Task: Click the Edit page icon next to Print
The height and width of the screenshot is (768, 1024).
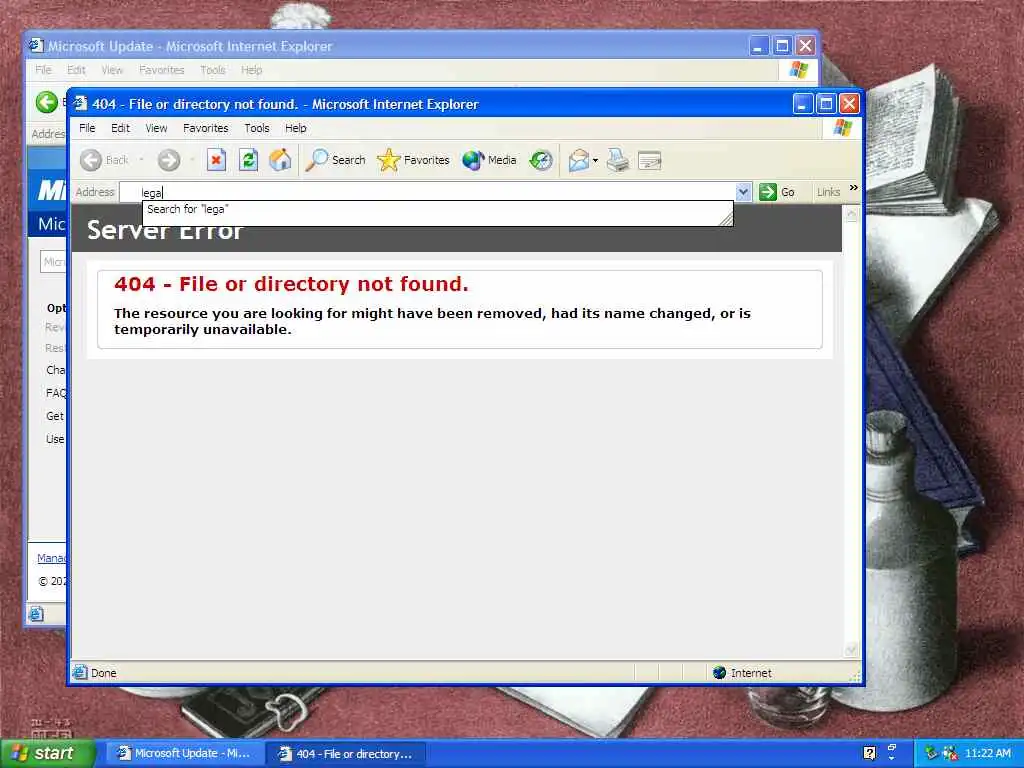Action: point(650,160)
